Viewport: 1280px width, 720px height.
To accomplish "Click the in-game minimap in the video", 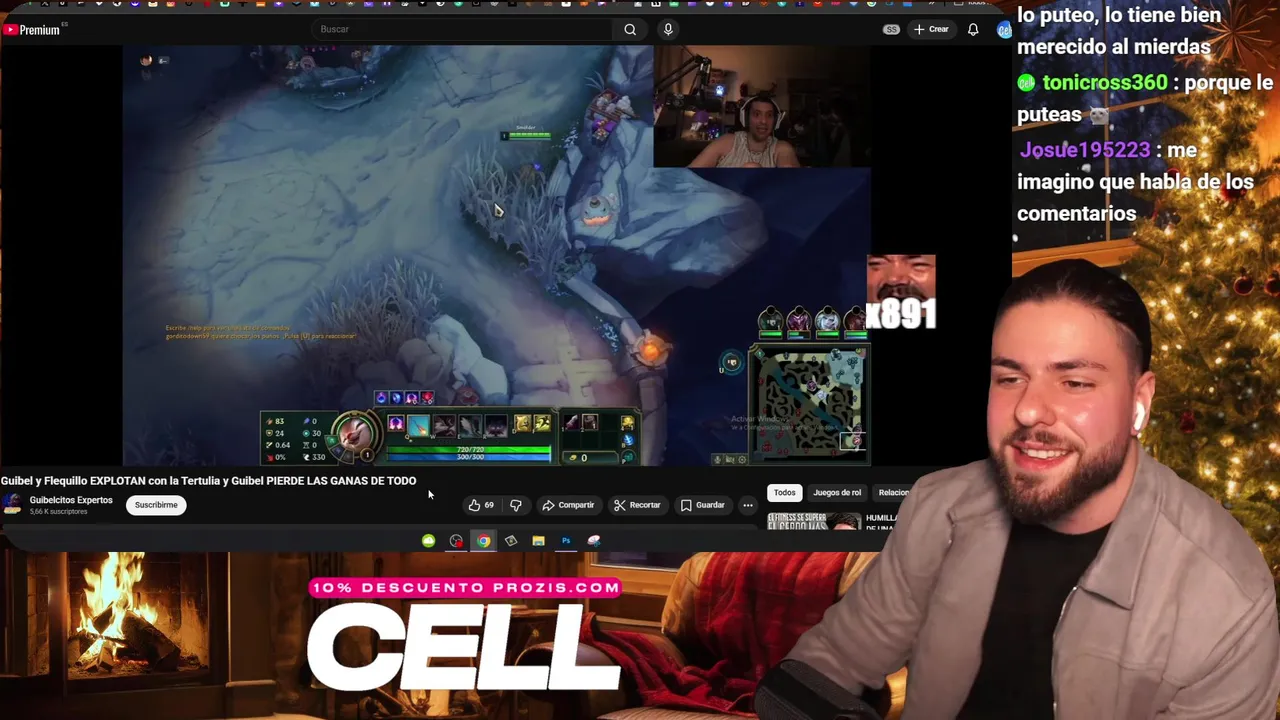I will coord(809,405).
